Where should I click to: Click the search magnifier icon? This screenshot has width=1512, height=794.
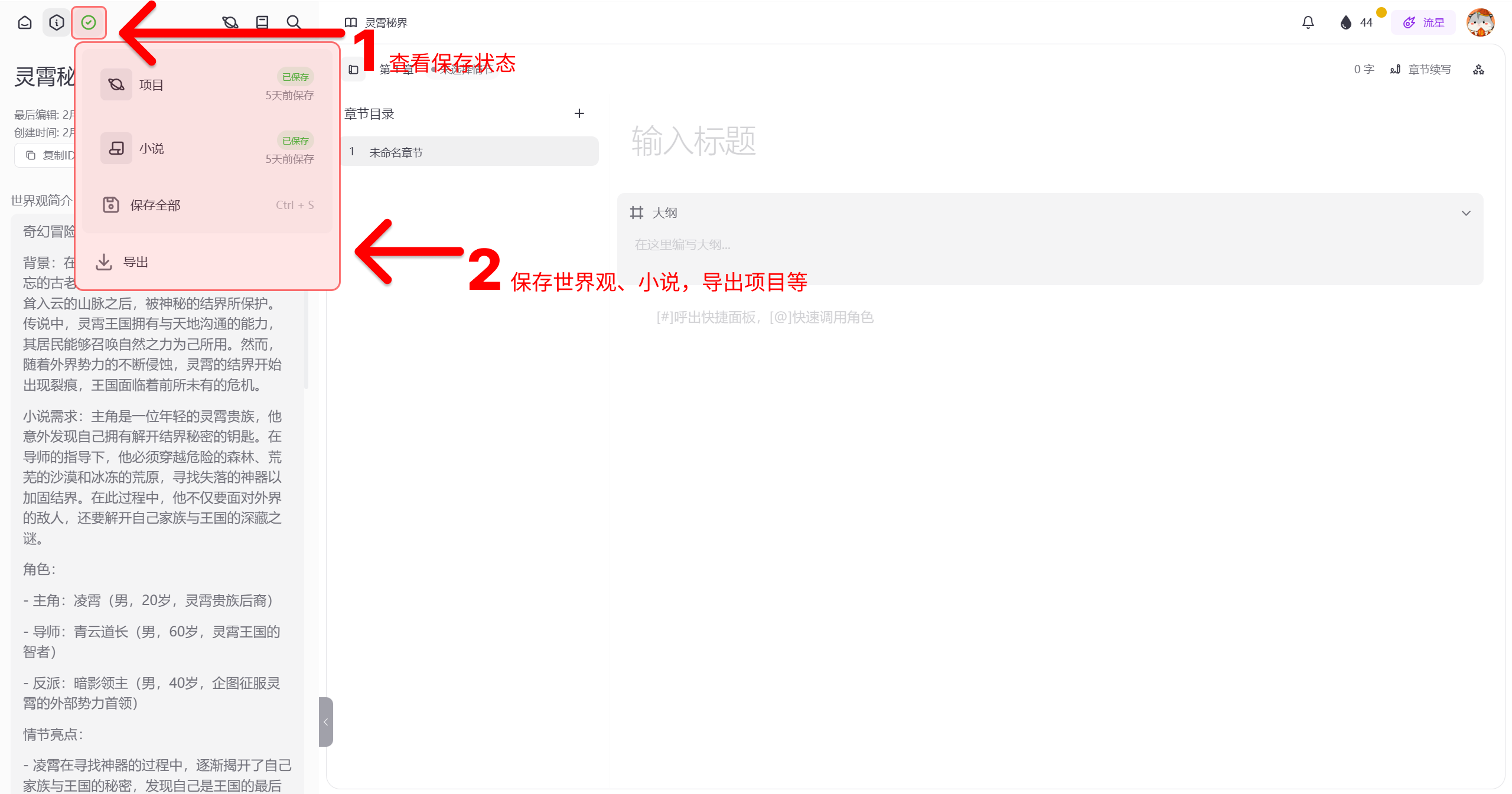click(x=294, y=22)
